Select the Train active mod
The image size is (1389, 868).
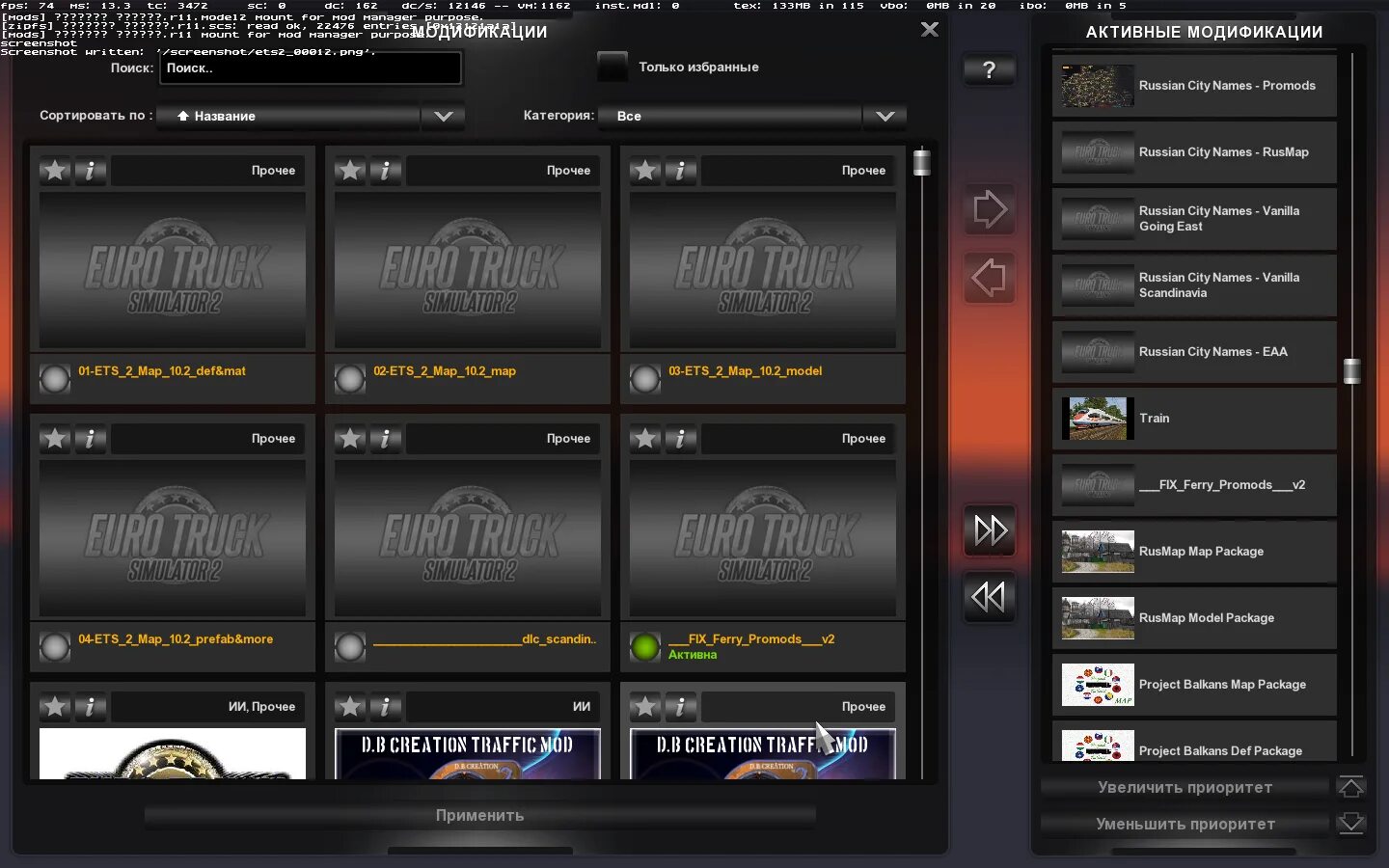pyautogui.click(x=1194, y=419)
